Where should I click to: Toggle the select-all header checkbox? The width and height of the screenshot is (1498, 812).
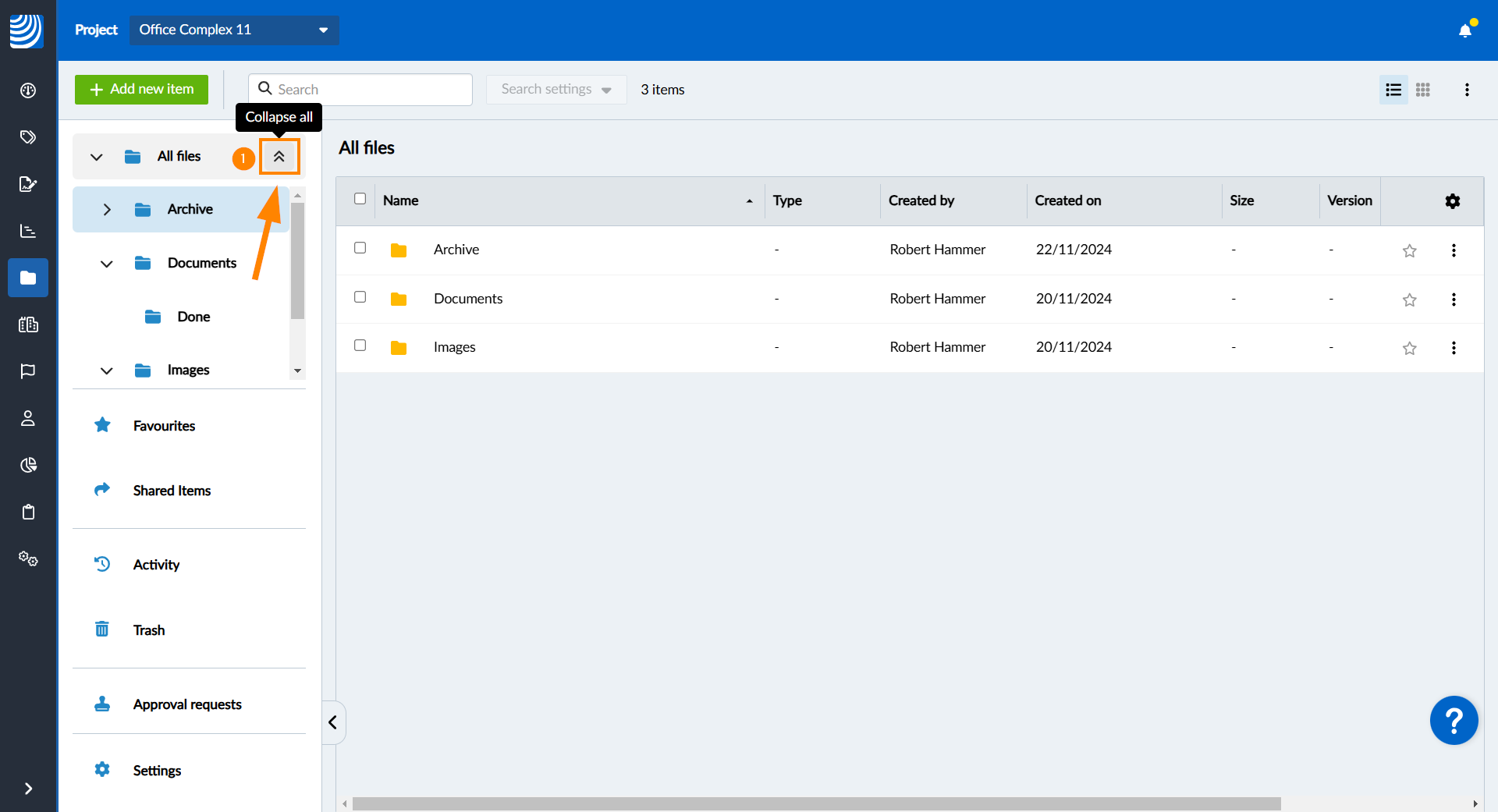coord(360,199)
